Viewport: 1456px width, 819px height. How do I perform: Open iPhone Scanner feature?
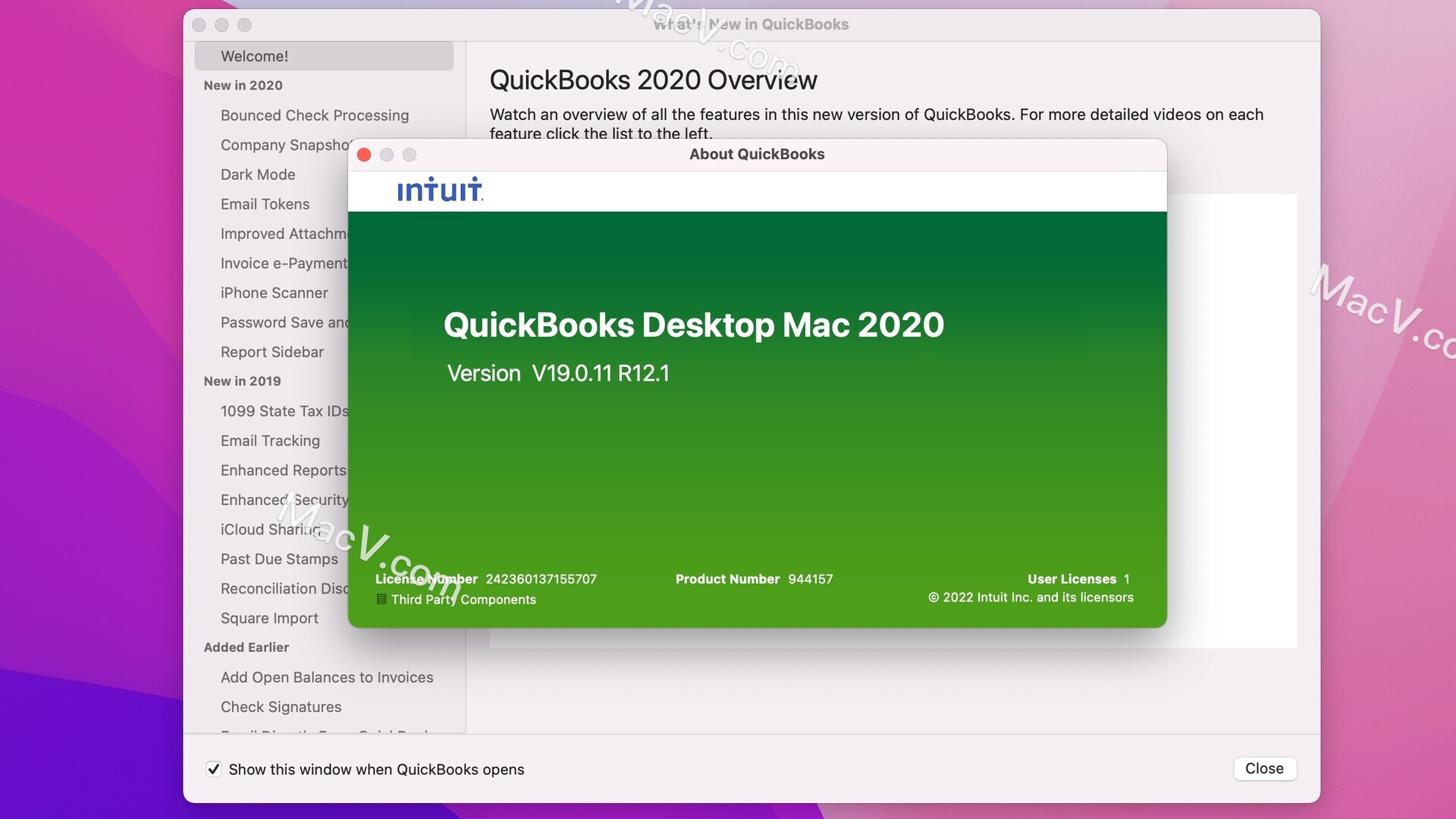coord(274,293)
